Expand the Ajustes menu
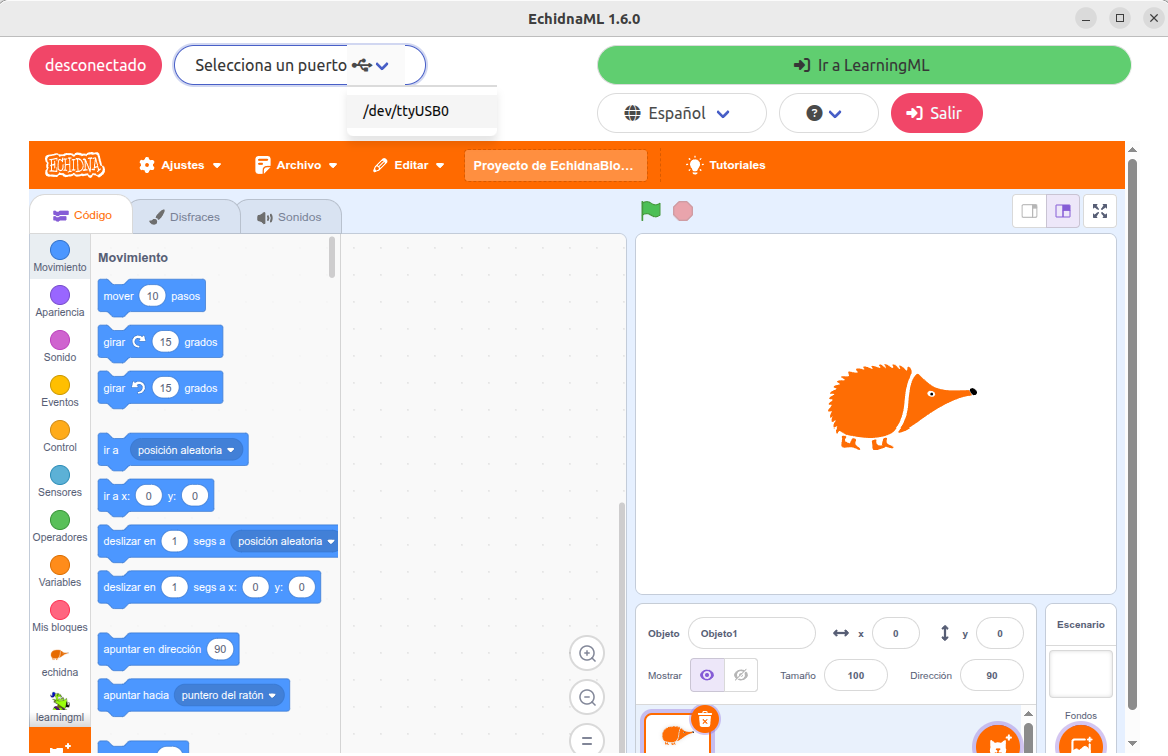Viewport: 1168px width, 756px height. 180,165
